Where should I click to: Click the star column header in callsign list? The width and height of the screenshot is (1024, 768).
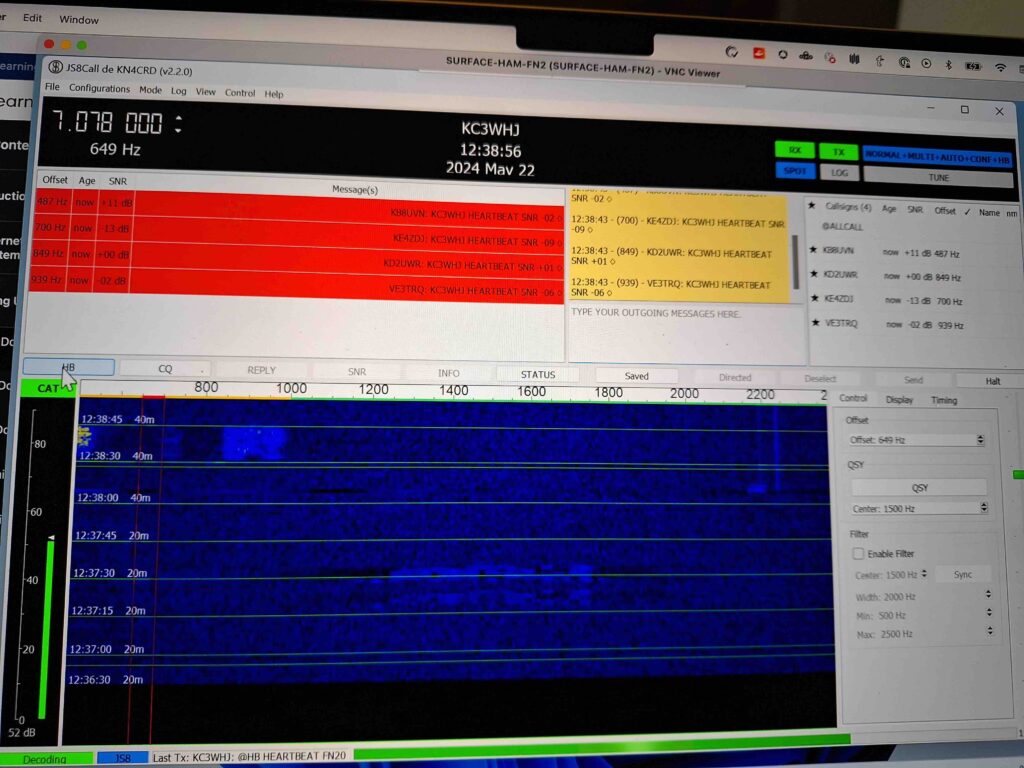[x=812, y=206]
